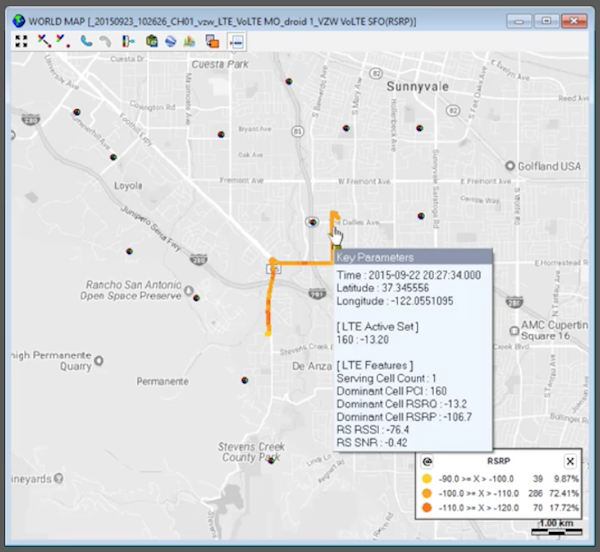Click the gray hang-up phone icon
The width and height of the screenshot is (600, 552).
pyautogui.click(x=105, y=41)
